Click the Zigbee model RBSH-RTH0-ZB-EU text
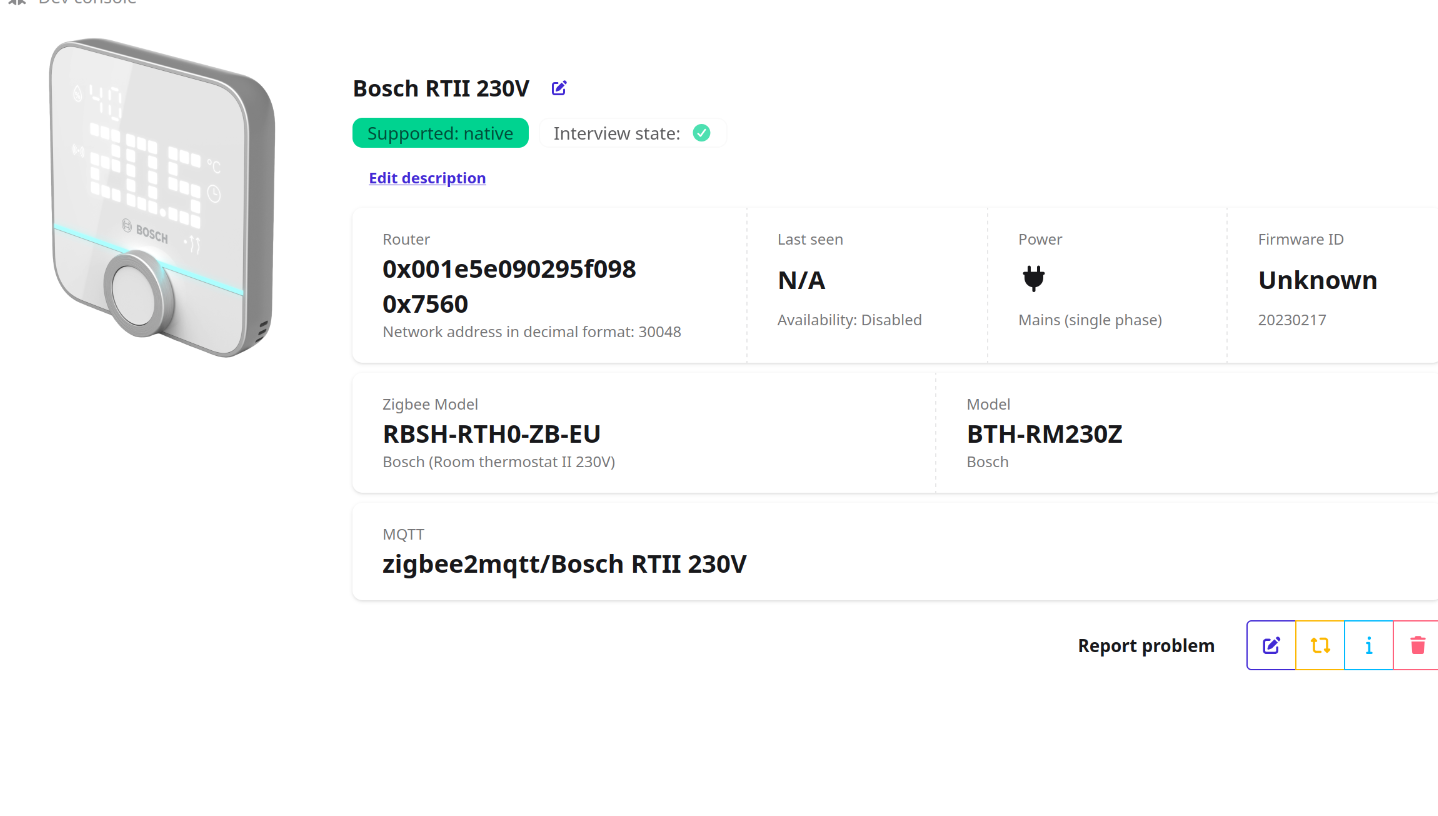 tap(491, 434)
